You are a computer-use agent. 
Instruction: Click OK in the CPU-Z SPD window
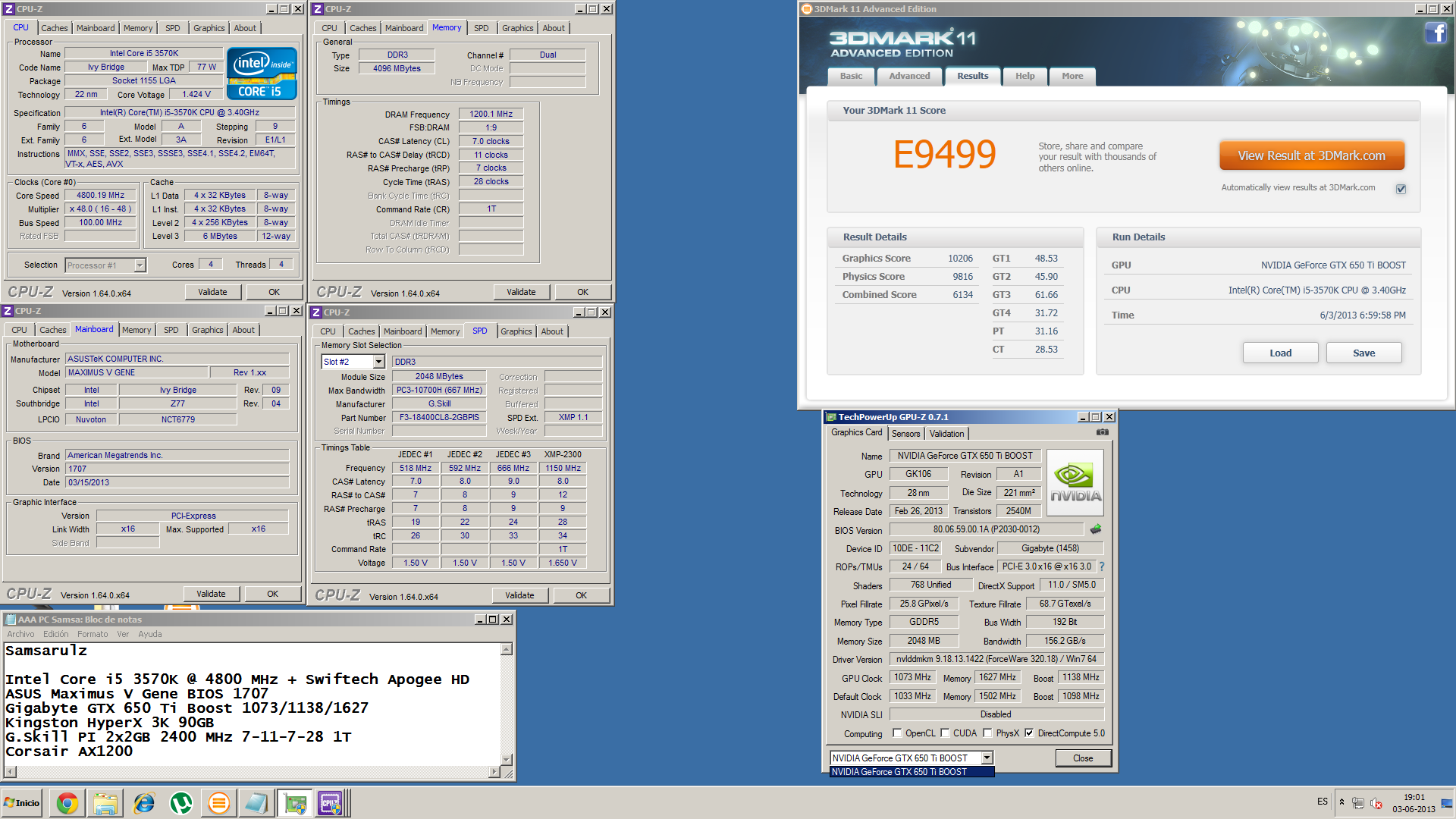click(581, 595)
